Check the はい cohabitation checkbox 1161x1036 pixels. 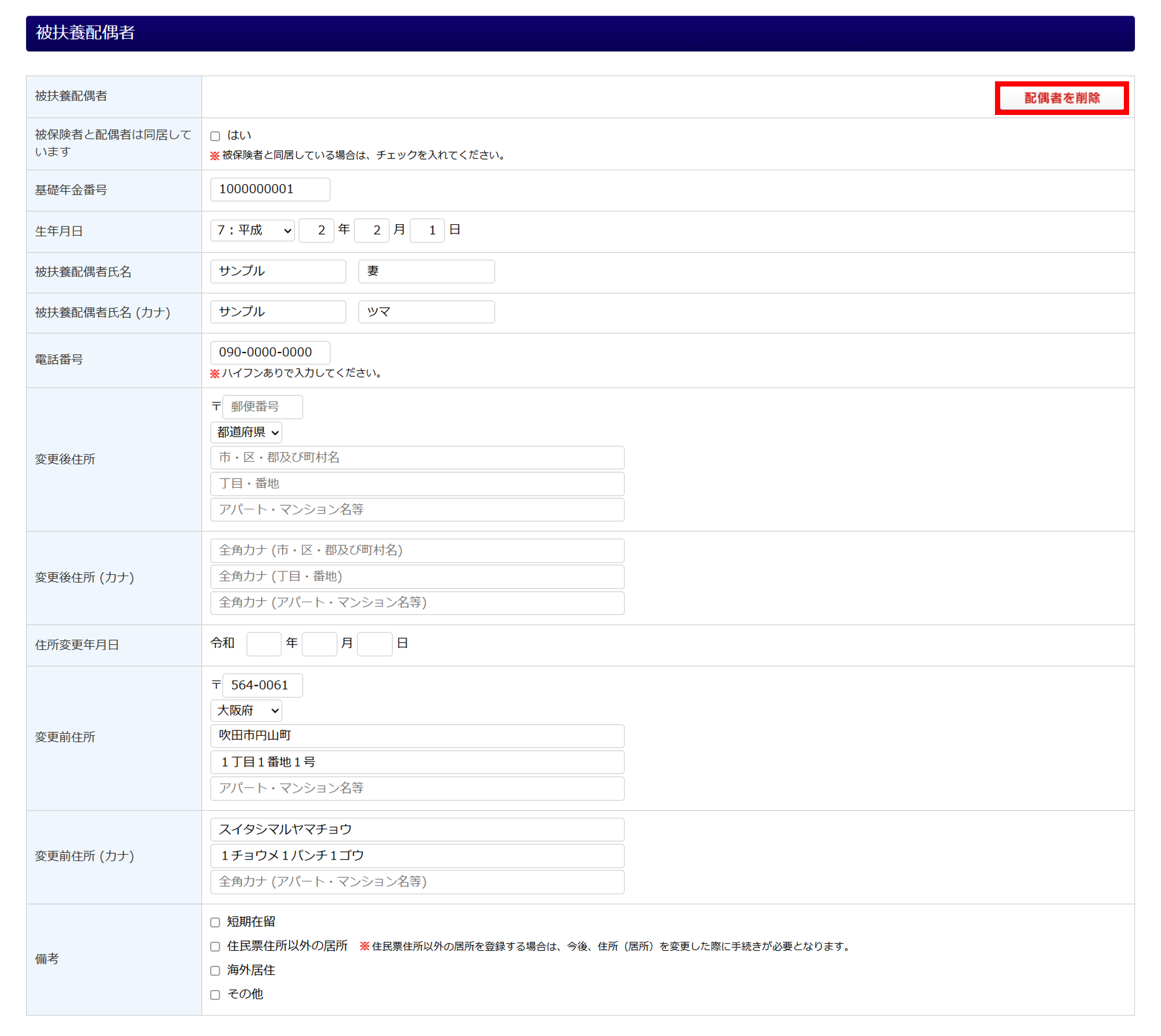point(215,136)
